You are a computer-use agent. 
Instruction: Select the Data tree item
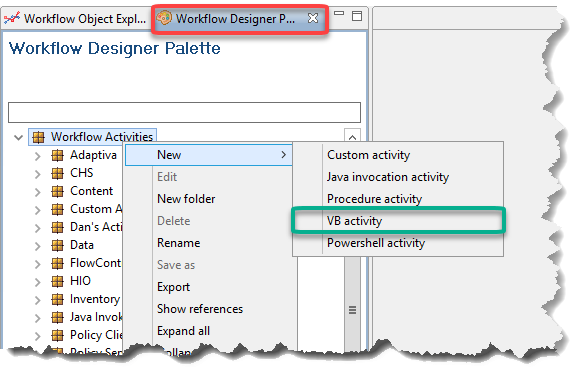point(82,245)
